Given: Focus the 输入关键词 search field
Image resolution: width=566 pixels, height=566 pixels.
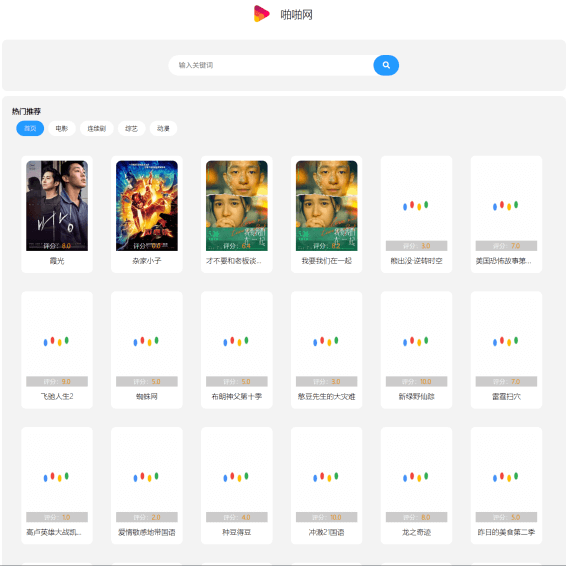Looking at the screenshot, I should coord(271,65).
